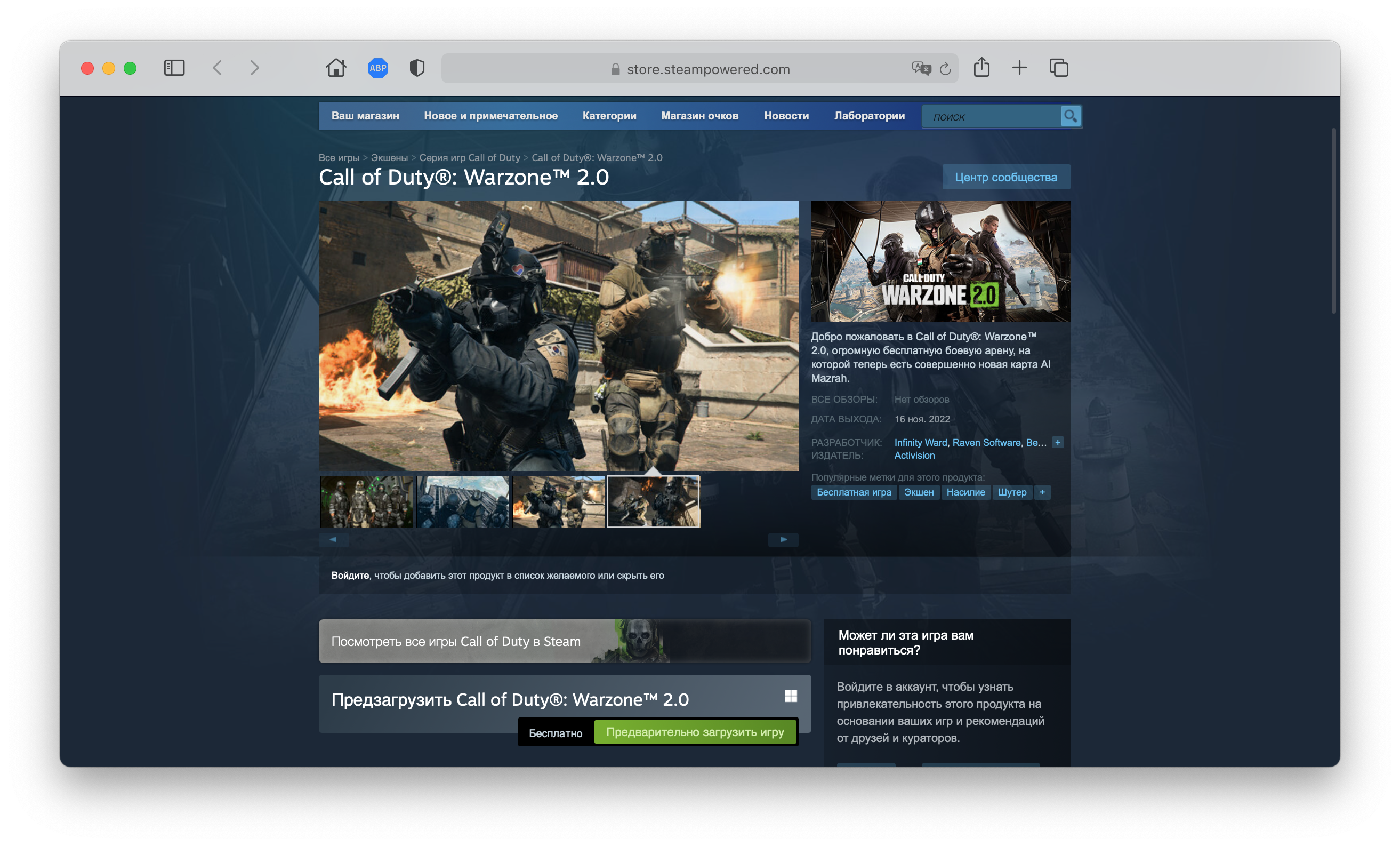Click the page vertical scrollbar

pos(1333,222)
